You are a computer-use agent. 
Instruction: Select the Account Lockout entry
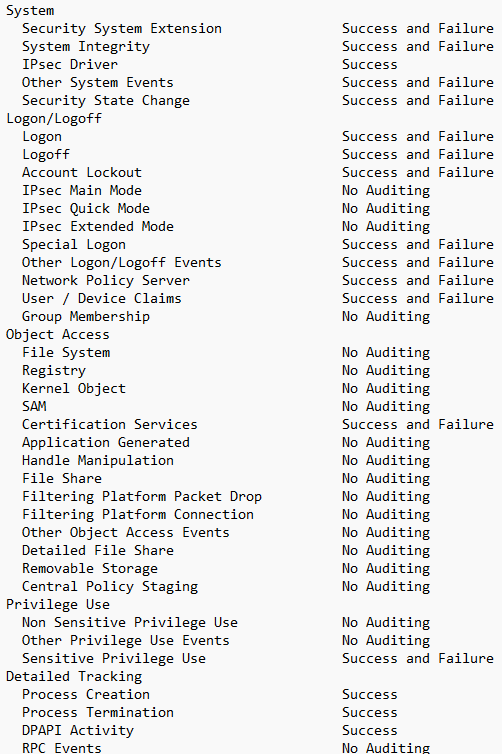click(82, 173)
